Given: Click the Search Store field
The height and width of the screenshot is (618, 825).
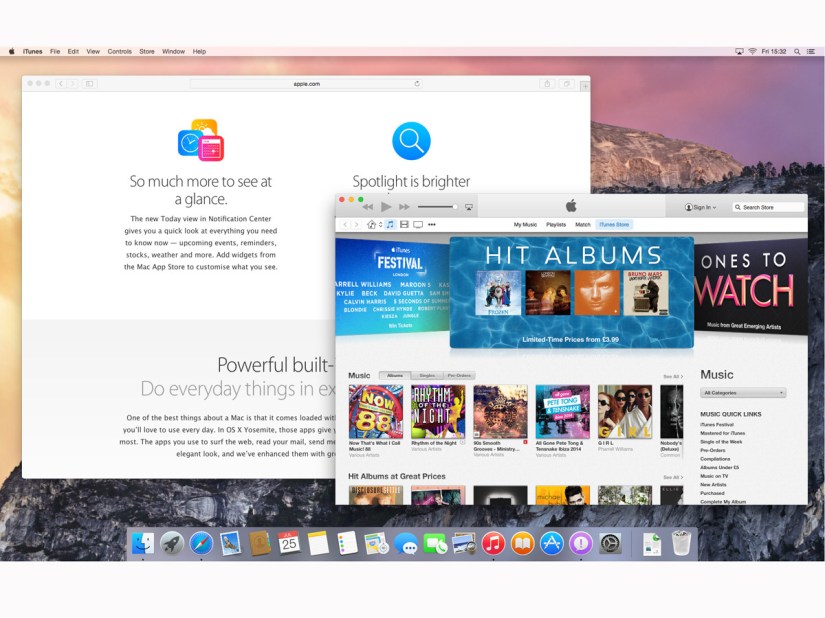Looking at the screenshot, I should point(768,207).
